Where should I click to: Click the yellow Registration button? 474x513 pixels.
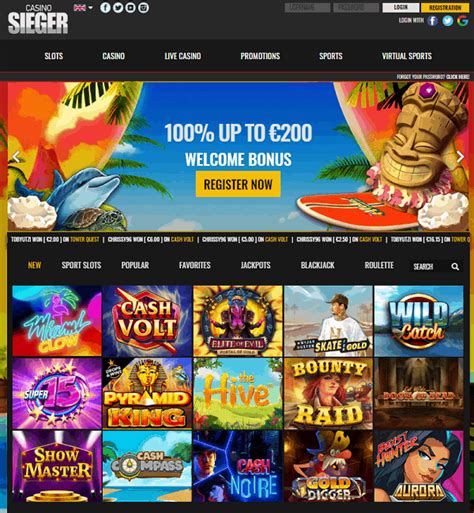(445, 7)
